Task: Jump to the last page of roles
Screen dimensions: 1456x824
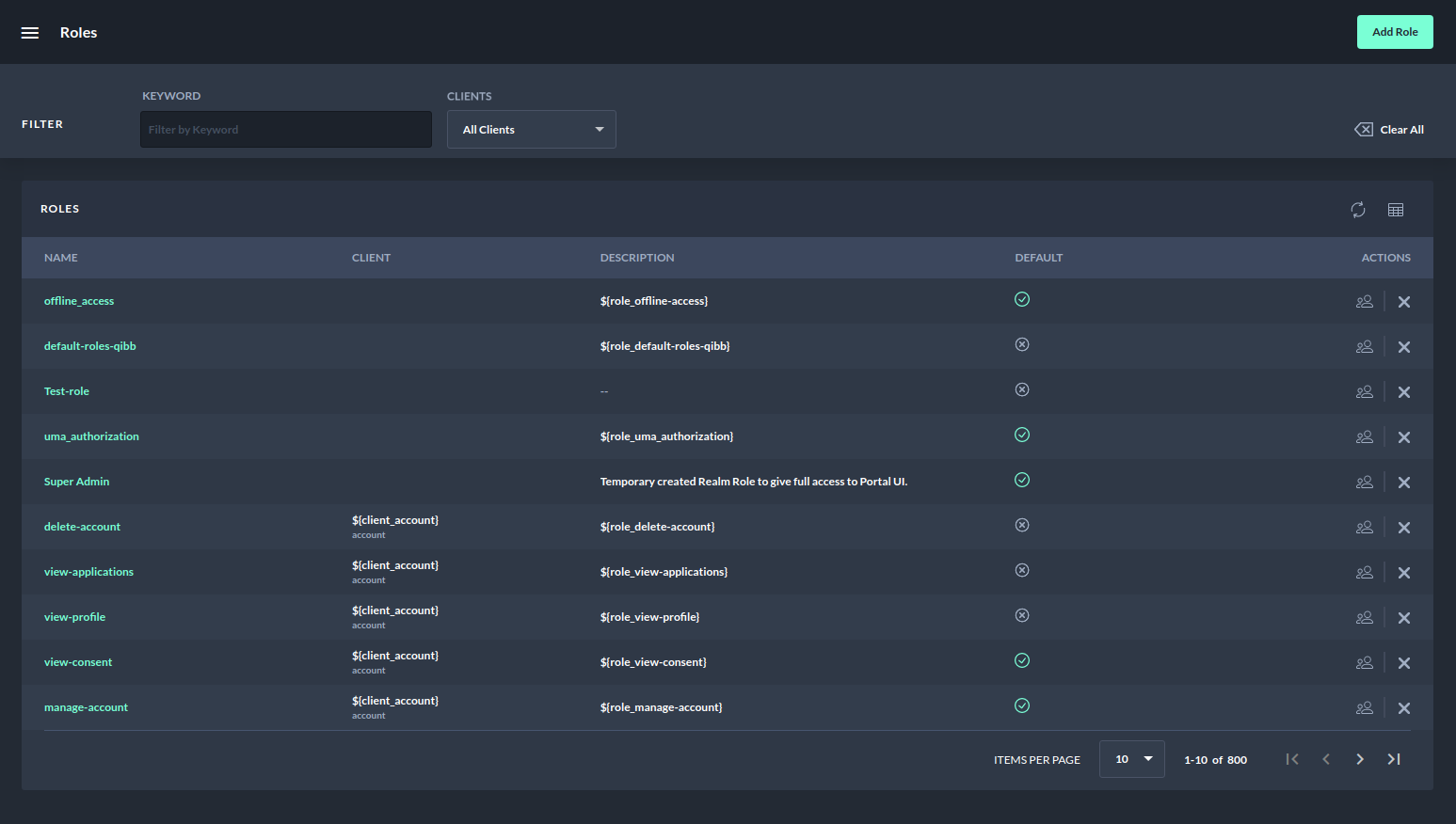Action: click(1394, 759)
